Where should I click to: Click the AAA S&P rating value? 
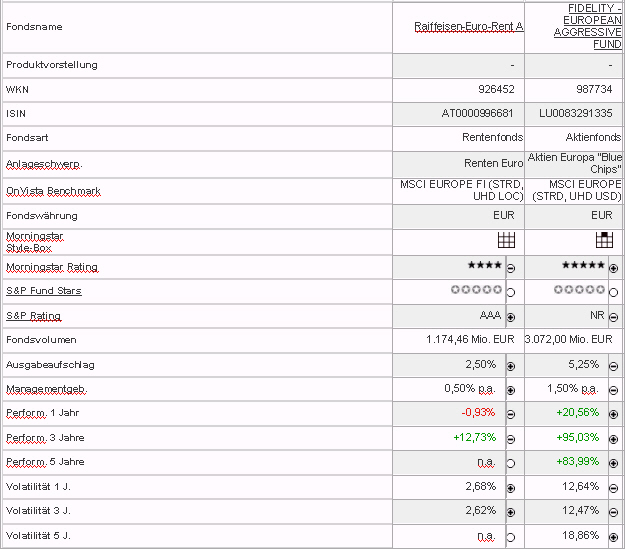[x=491, y=315]
